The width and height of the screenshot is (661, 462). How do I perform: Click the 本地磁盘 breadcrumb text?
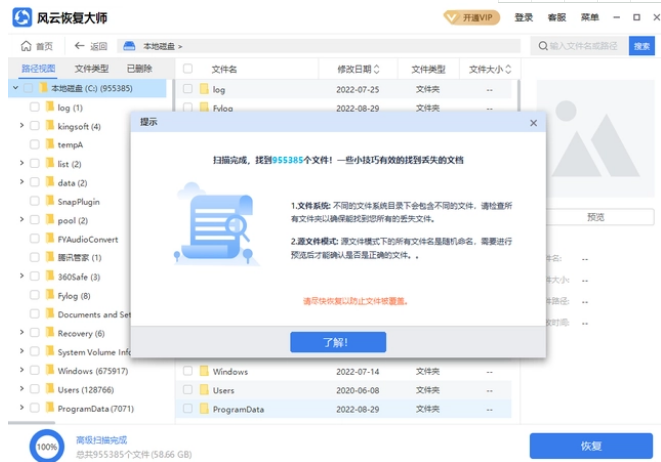159,46
